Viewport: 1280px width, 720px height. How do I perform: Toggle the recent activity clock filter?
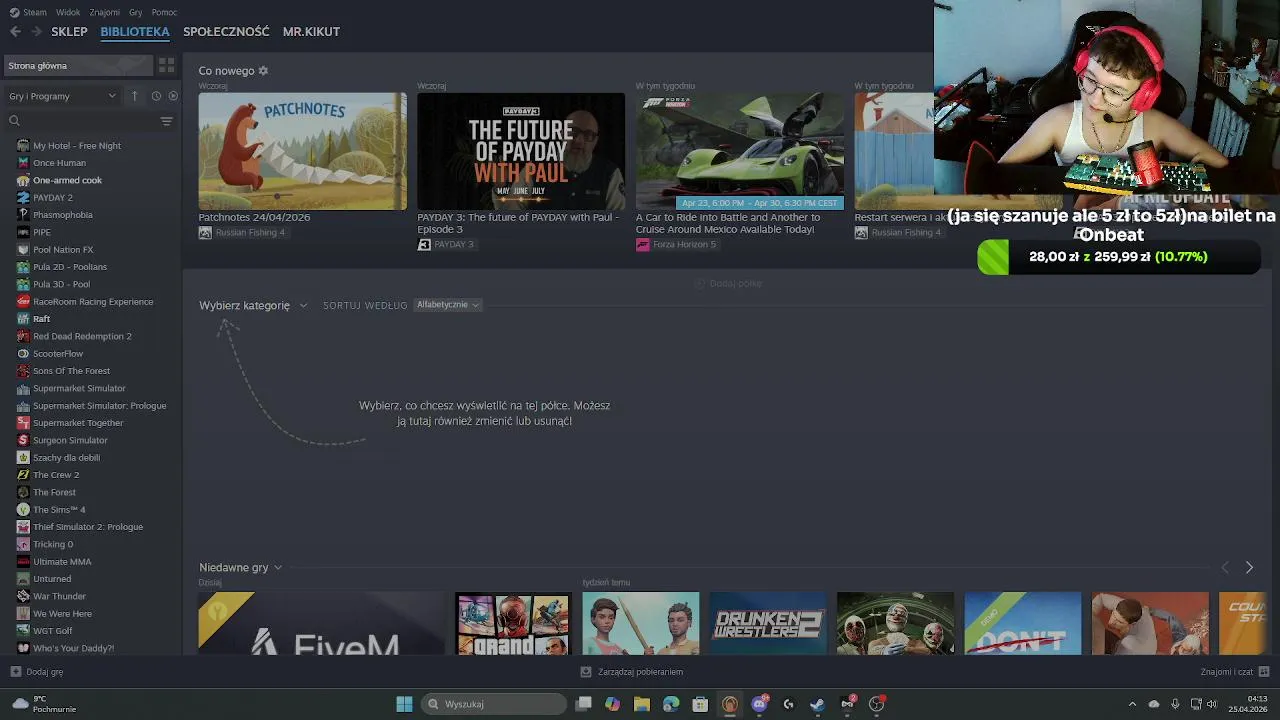tap(156, 96)
